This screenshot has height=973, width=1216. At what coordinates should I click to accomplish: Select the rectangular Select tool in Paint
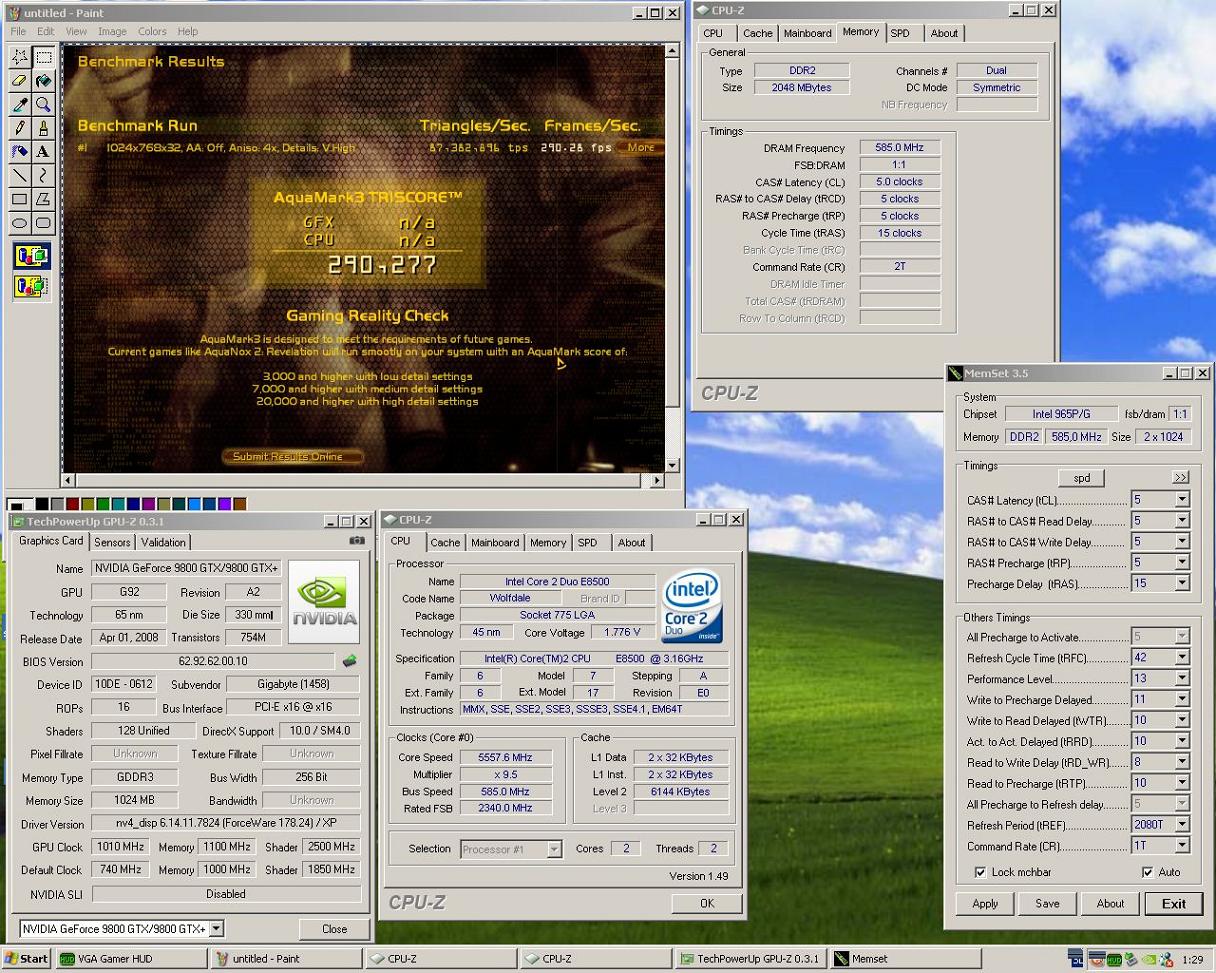click(x=44, y=57)
